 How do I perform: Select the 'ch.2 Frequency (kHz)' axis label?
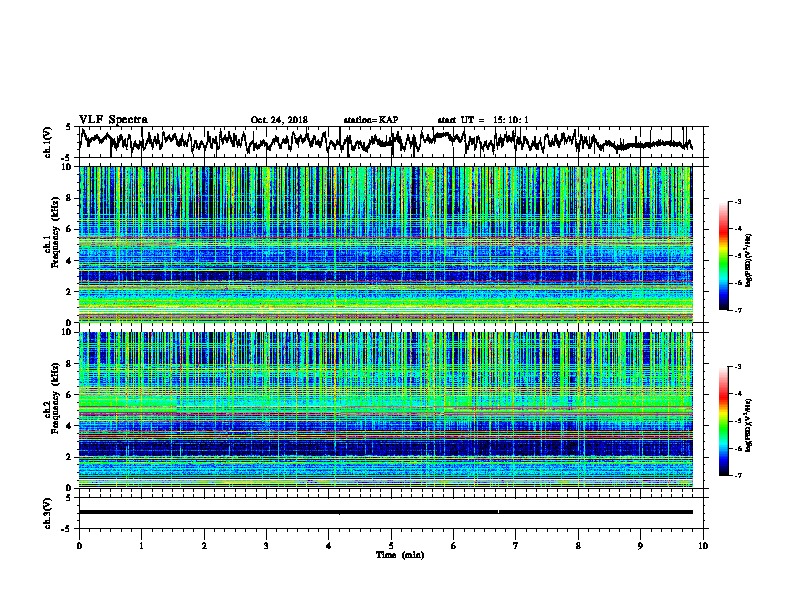click(x=52, y=398)
